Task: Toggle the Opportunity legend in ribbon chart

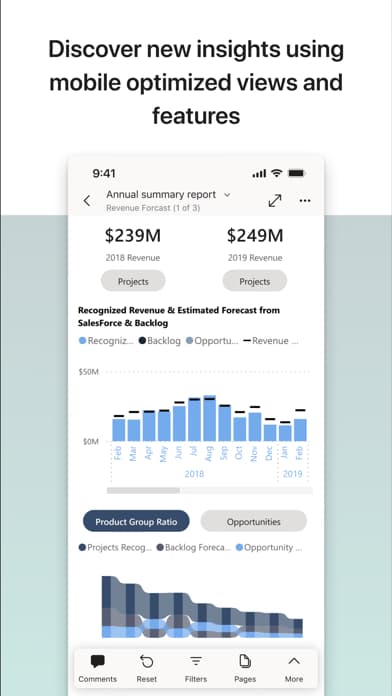Action: click(x=269, y=547)
